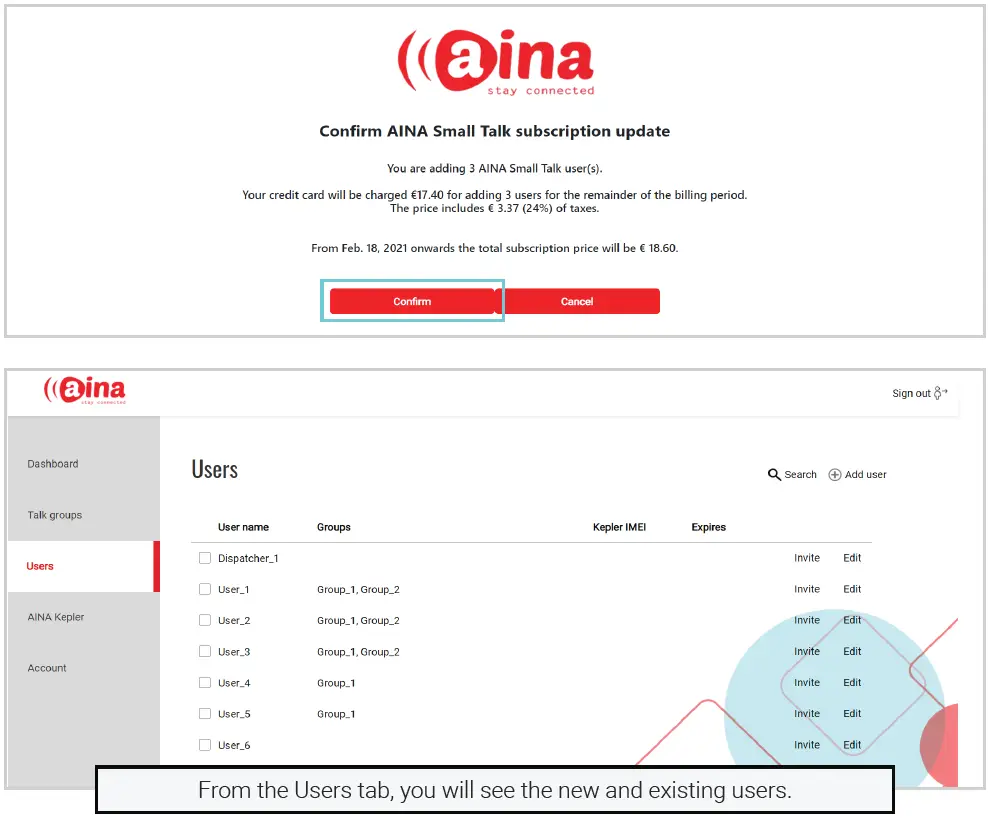Screen dimensions: 988x818
Task: Invite User_1
Action: click(x=807, y=589)
